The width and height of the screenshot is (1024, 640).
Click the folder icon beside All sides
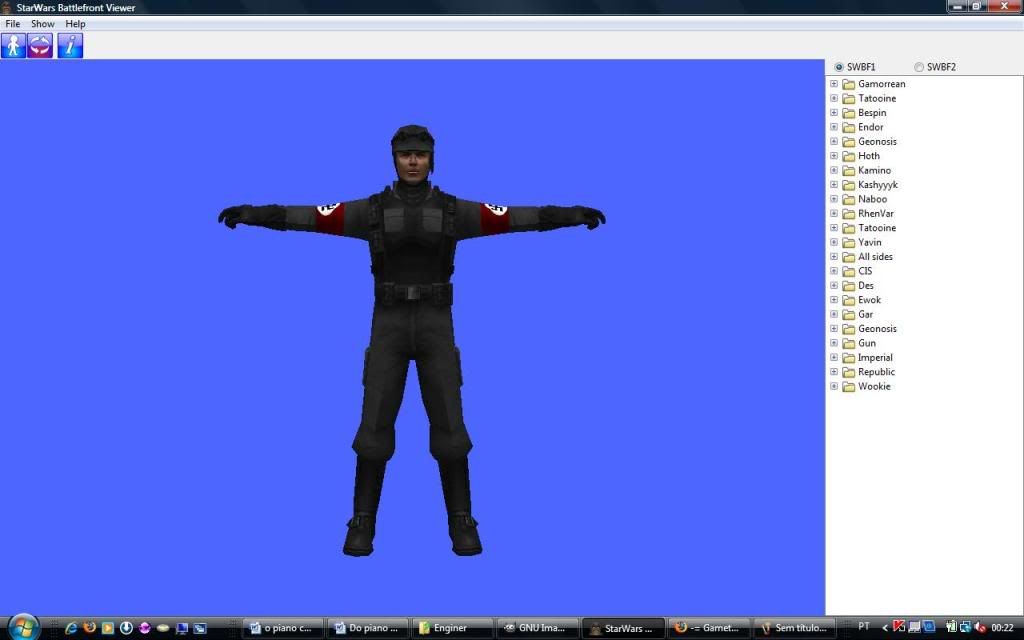(848, 257)
